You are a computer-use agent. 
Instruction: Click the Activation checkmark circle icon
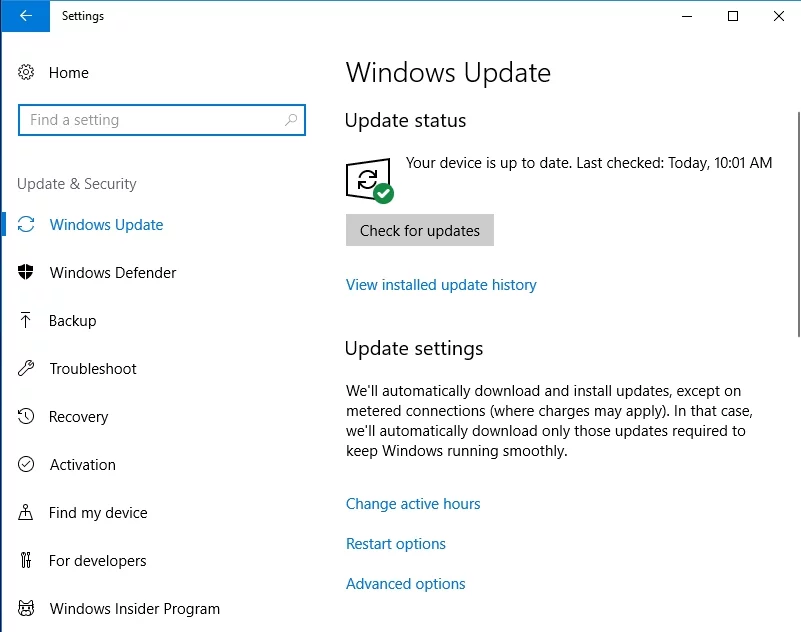26,464
